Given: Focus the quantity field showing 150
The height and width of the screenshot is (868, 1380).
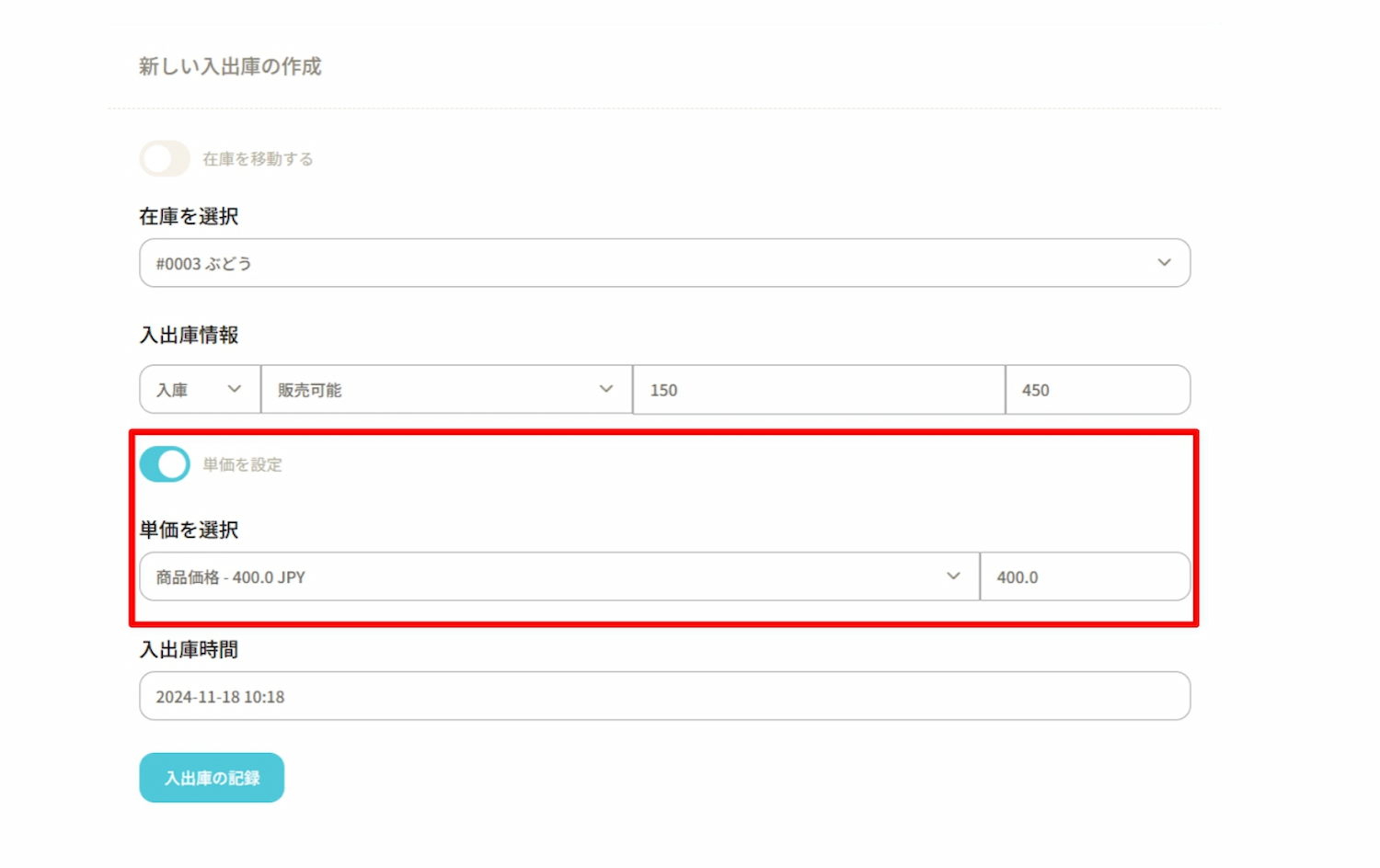Looking at the screenshot, I should [818, 390].
